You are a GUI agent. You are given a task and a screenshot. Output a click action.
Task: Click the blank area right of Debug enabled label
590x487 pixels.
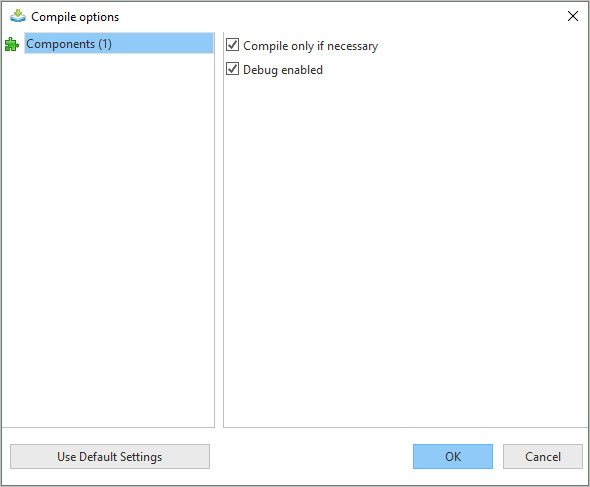click(452, 70)
